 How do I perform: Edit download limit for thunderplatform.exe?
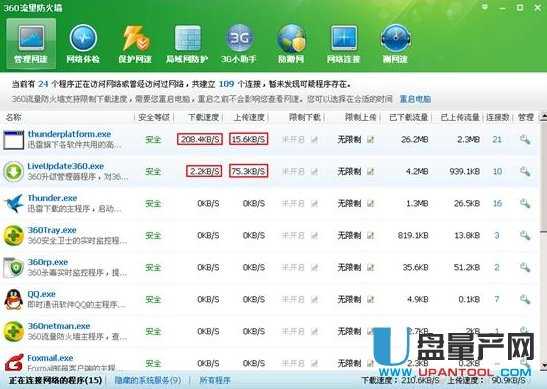314,140
